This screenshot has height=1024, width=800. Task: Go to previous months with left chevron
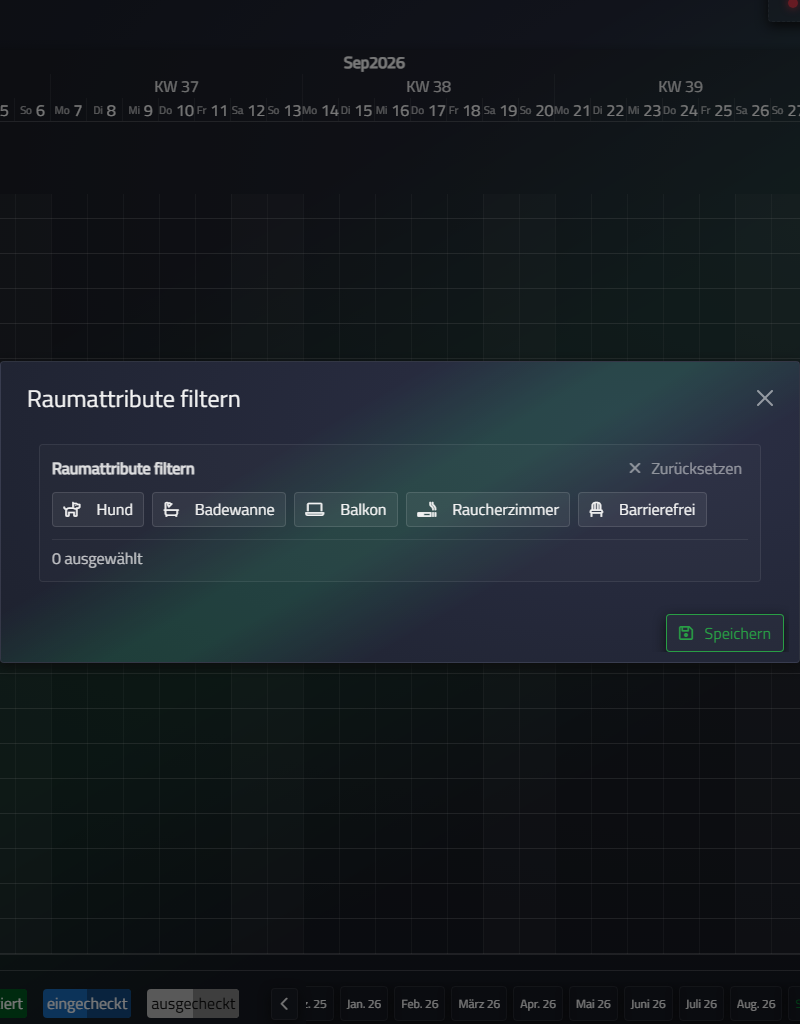[284, 1004]
